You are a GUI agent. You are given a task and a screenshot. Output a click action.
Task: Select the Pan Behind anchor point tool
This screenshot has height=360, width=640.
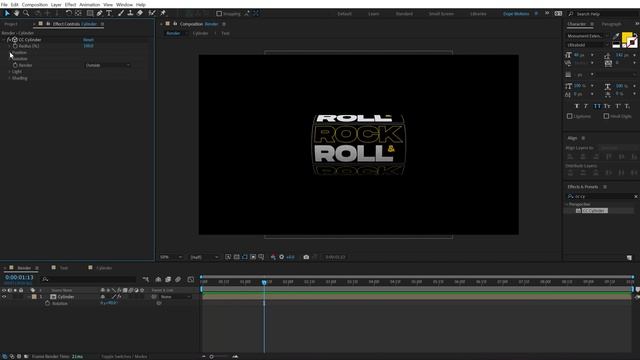click(78, 13)
